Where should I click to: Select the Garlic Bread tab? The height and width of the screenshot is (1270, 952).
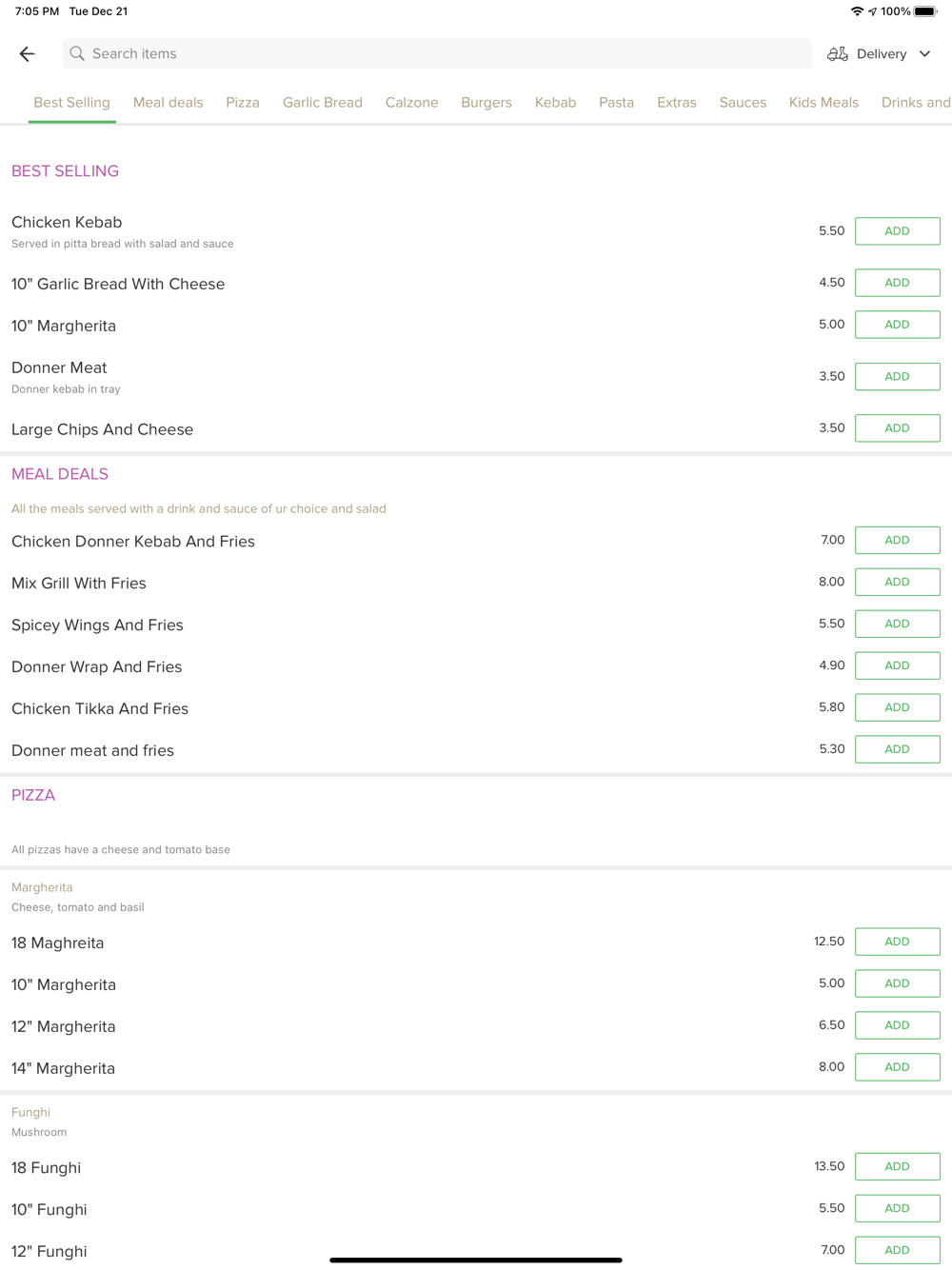(x=322, y=103)
